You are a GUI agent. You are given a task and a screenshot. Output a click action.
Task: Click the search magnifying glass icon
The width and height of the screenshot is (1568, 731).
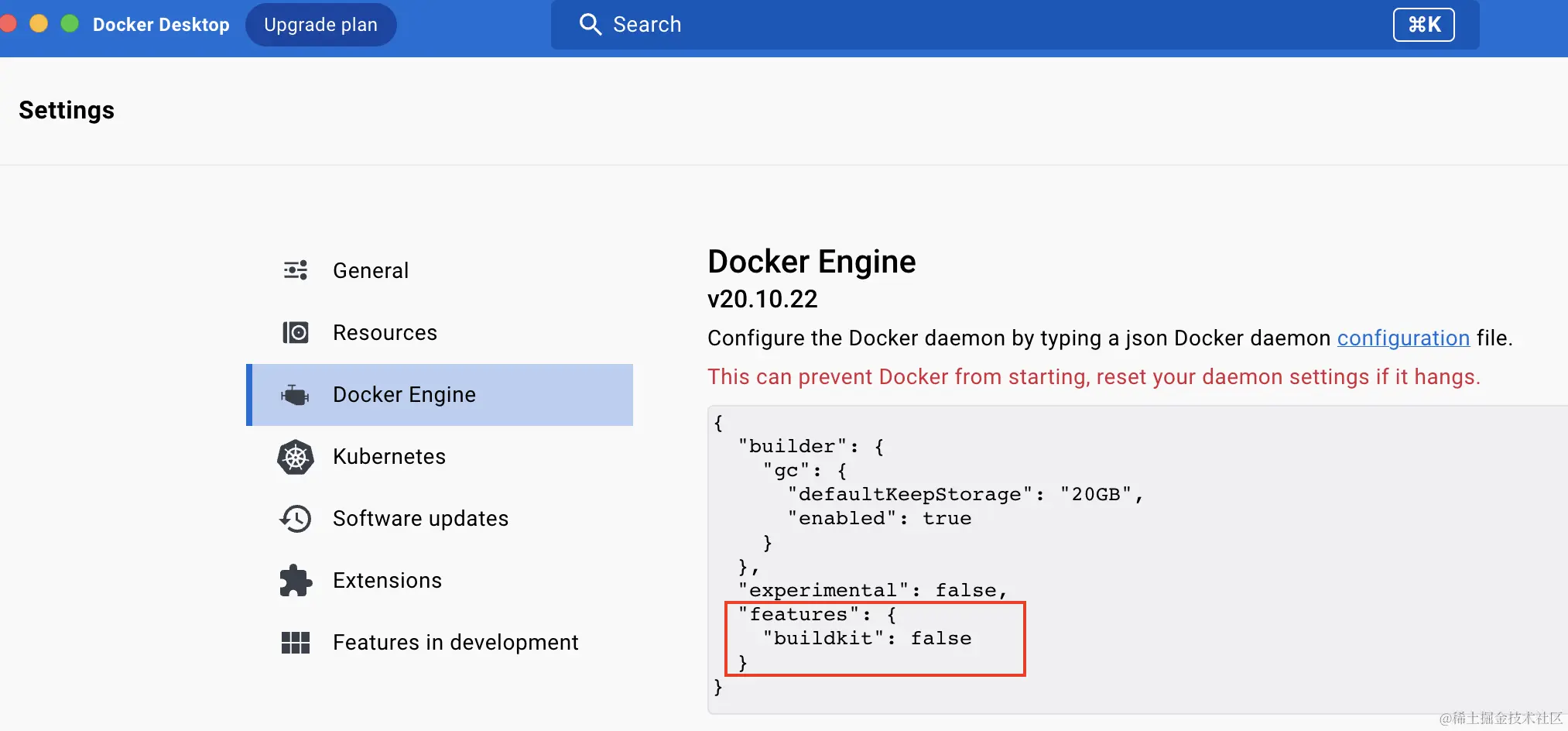tap(591, 24)
